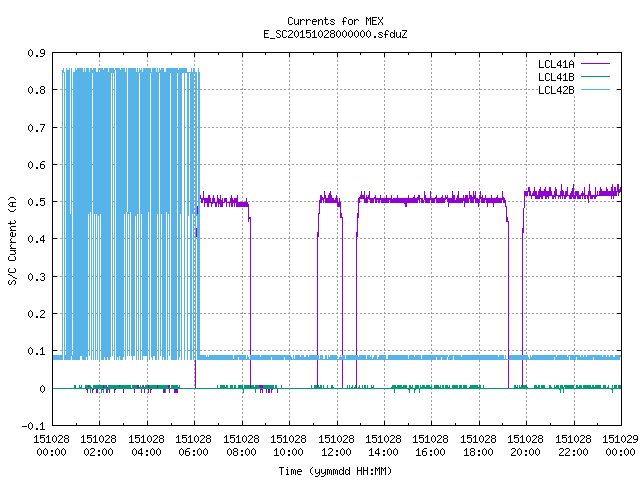Click the y-axis tick value "0.3"
Image resolution: width=640 pixels, height=480 pixels.
(36, 277)
